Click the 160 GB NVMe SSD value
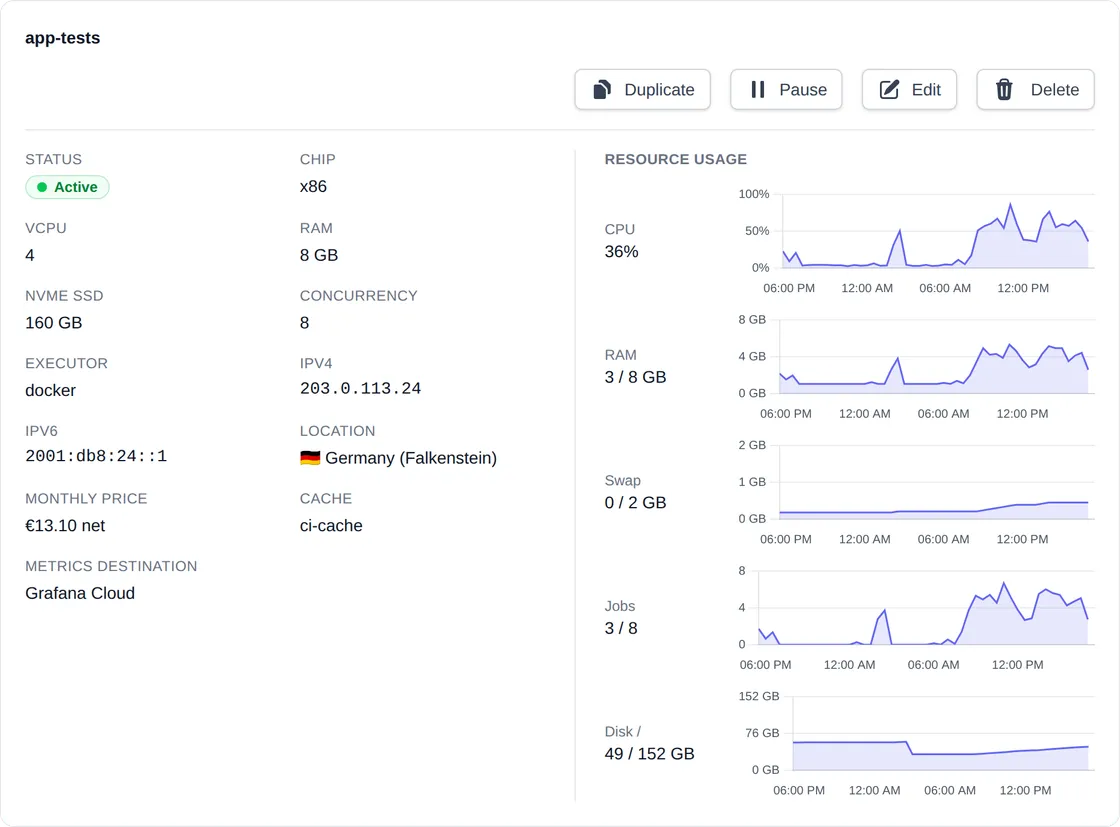Viewport: 1120px width, 827px height. pos(54,323)
